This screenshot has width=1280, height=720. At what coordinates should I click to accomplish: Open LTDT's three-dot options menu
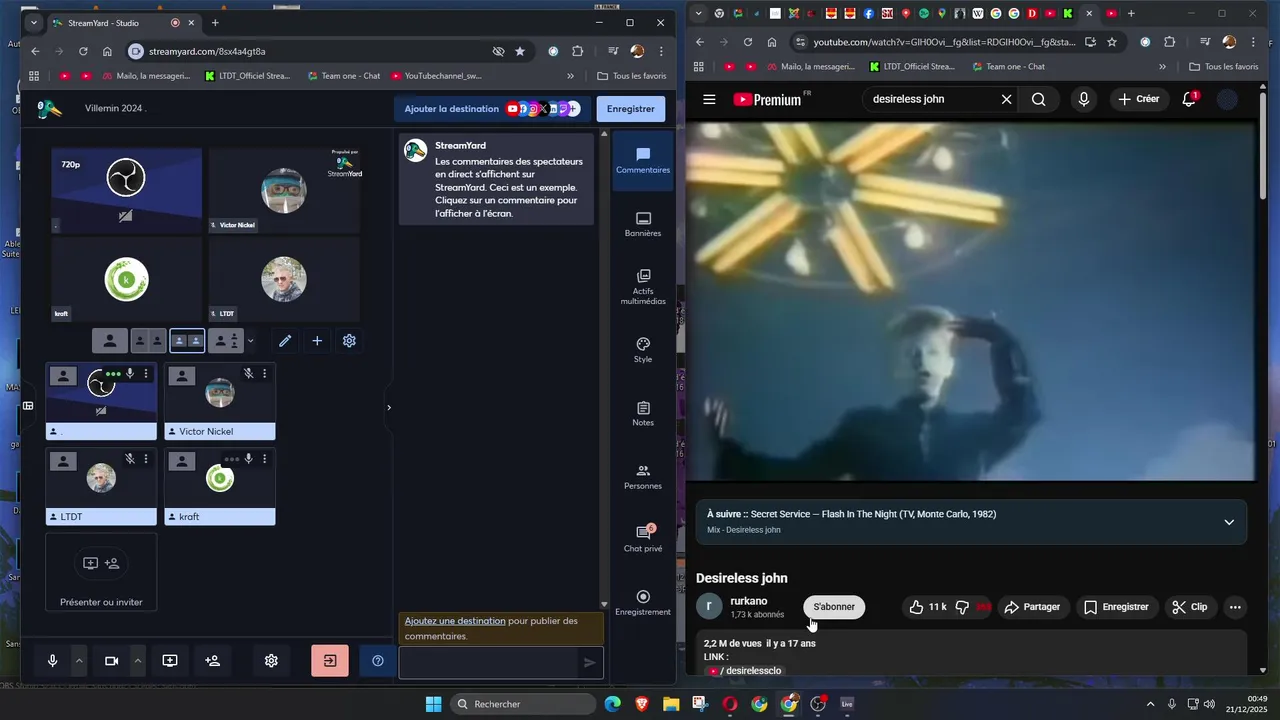click(x=146, y=459)
